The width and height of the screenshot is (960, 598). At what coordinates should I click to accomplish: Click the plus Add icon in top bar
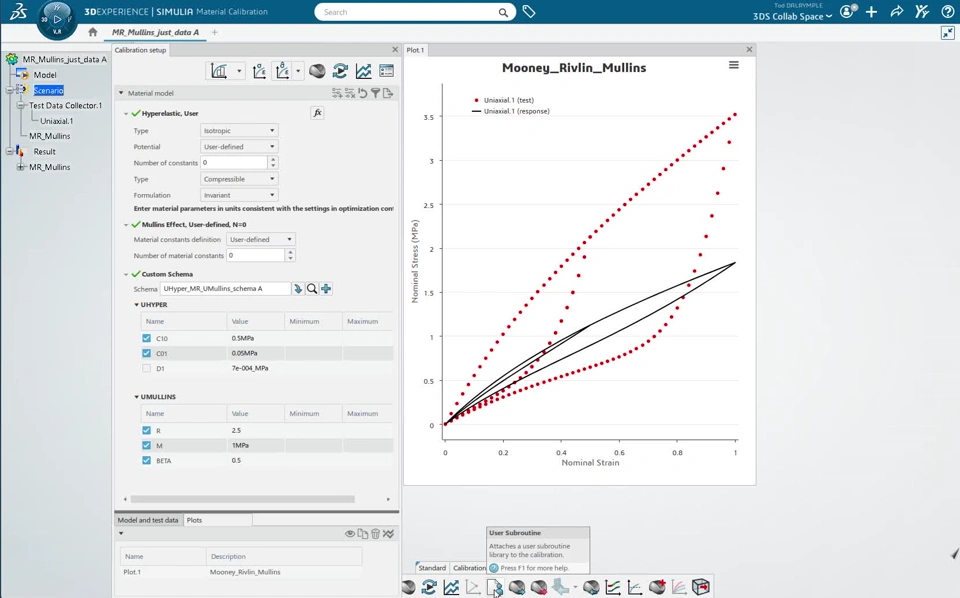click(871, 12)
